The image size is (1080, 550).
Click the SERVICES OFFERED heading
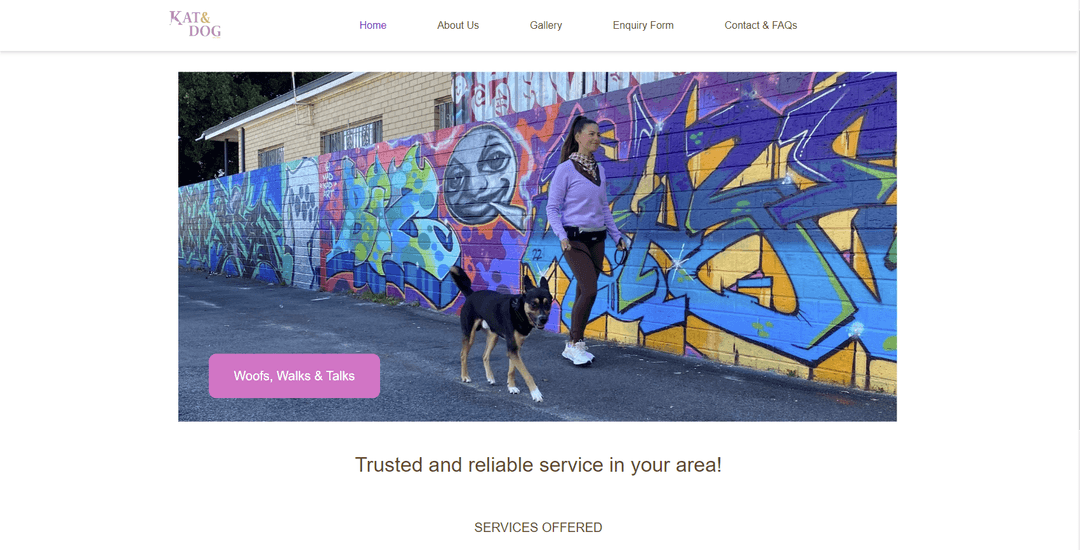pos(538,527)
